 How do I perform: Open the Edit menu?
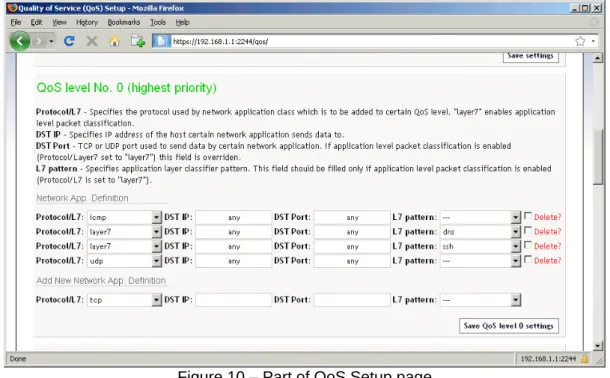[x=36, y=22]
